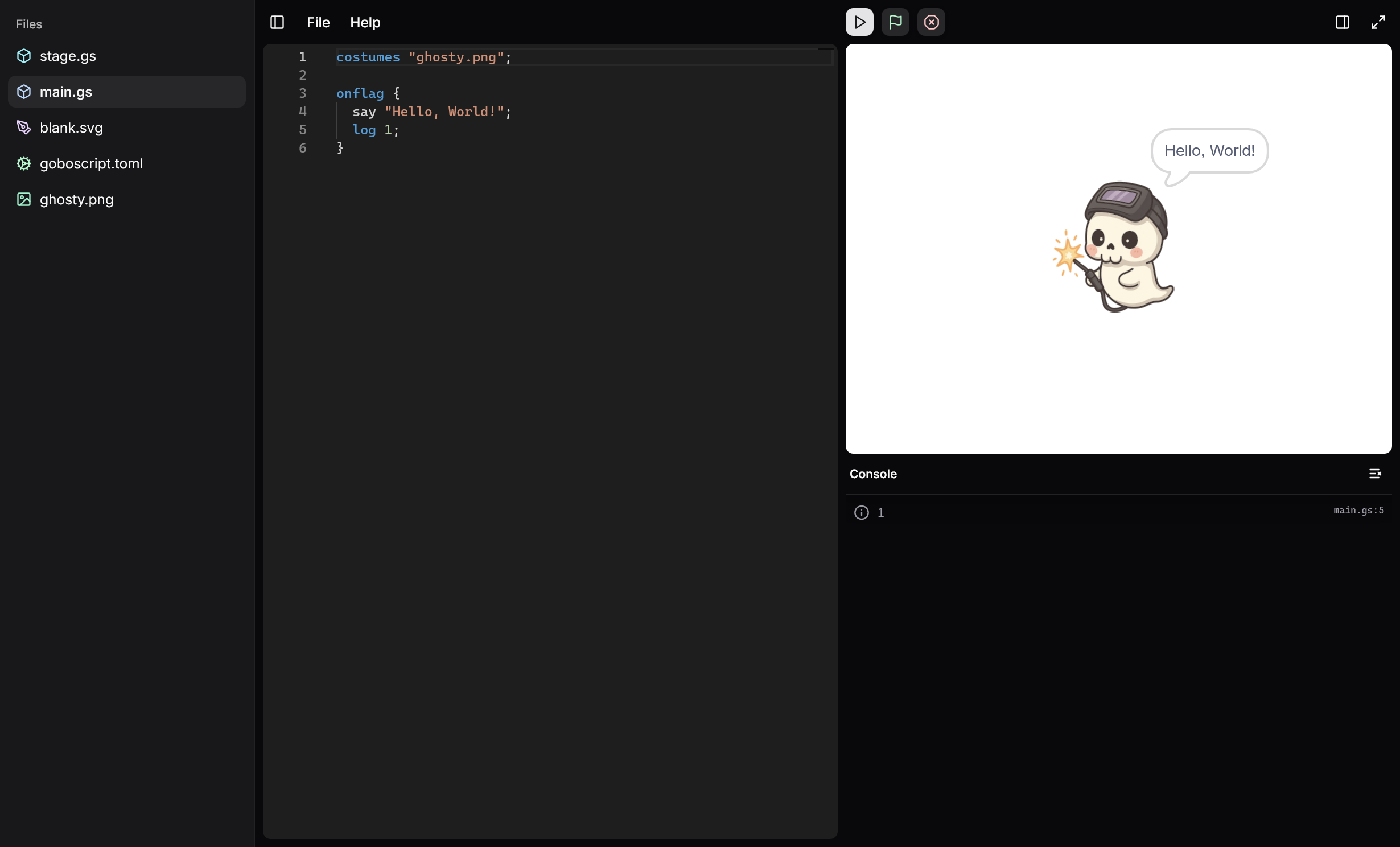Follow the main.gs:5 source link
Screen dimensions: 1400x847
[1358, 511]
